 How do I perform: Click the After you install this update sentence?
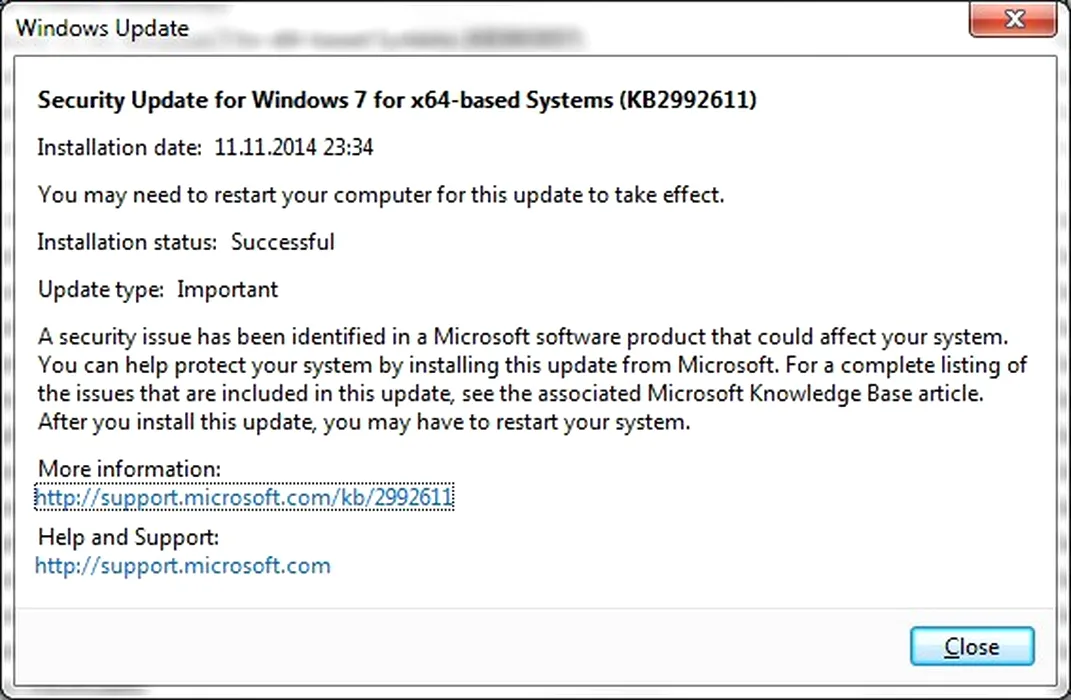pyautogui.click(x=364, y=422)
